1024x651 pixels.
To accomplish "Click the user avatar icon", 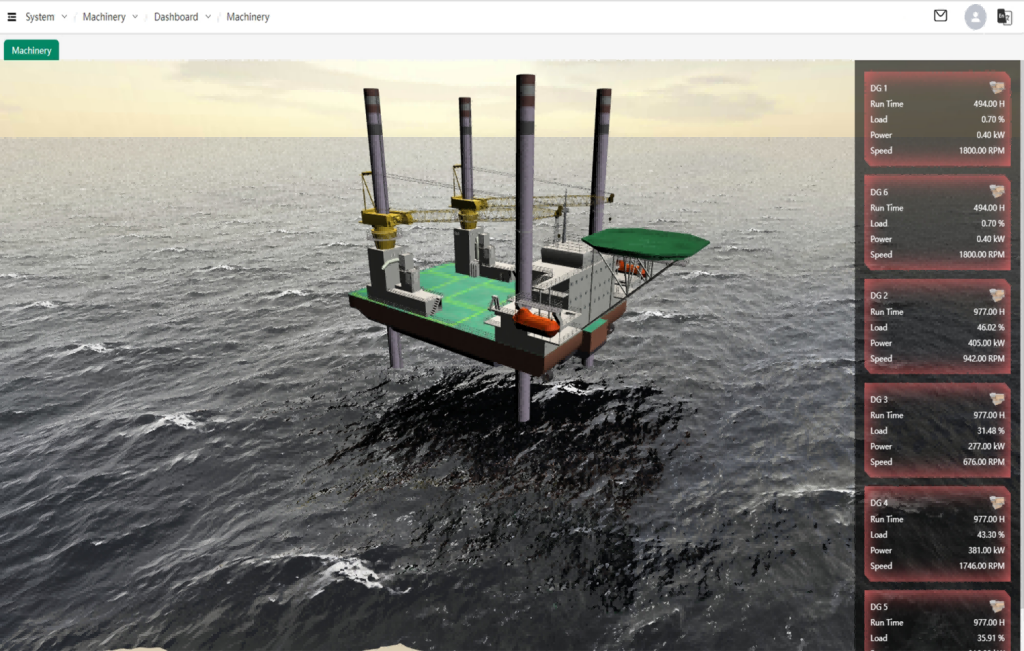I will click(975, 17).
